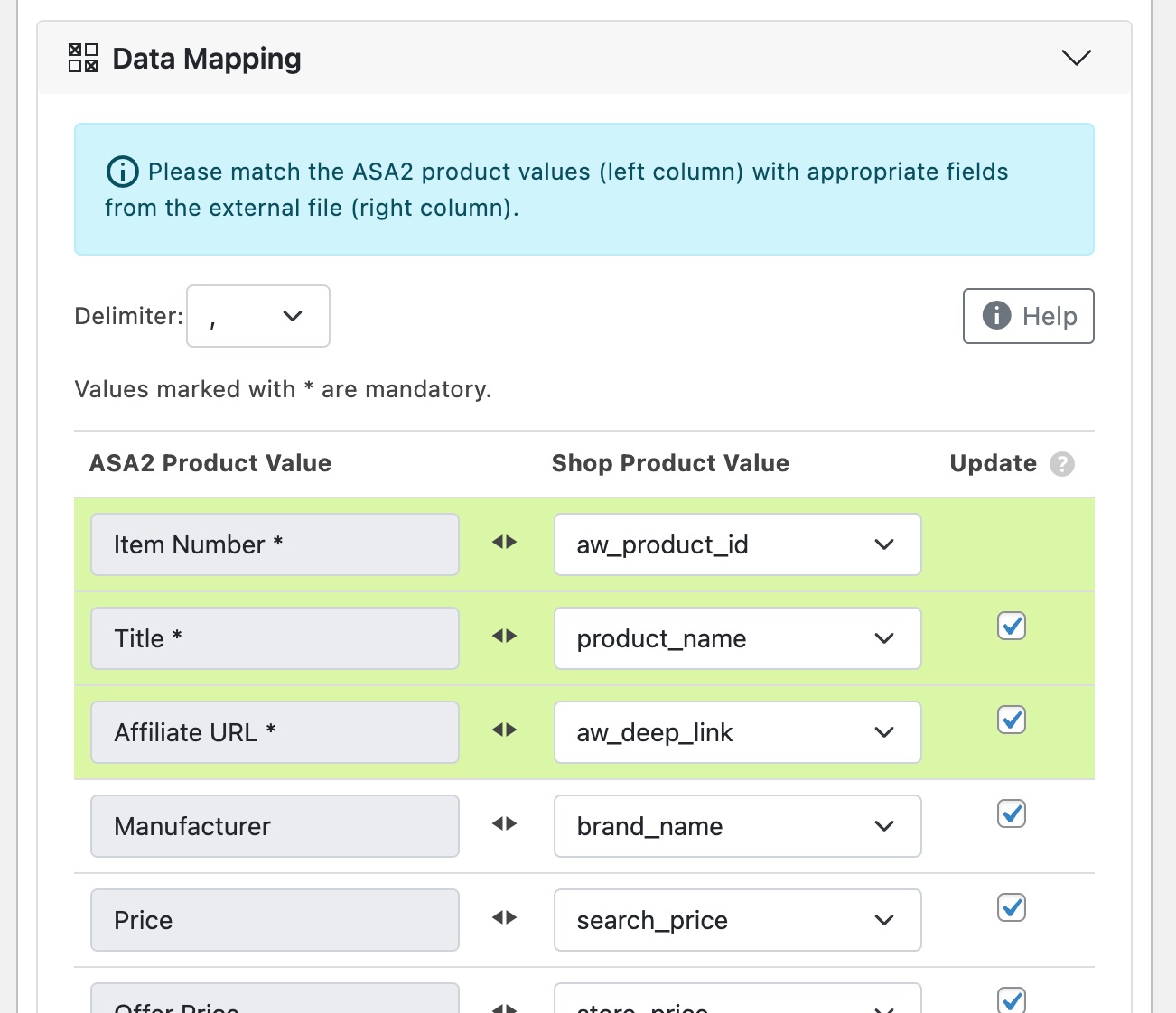Uncheck the Title row Update checkbox
This screenshot has width=1176, height=1013.
click(x=1012, y=626)
